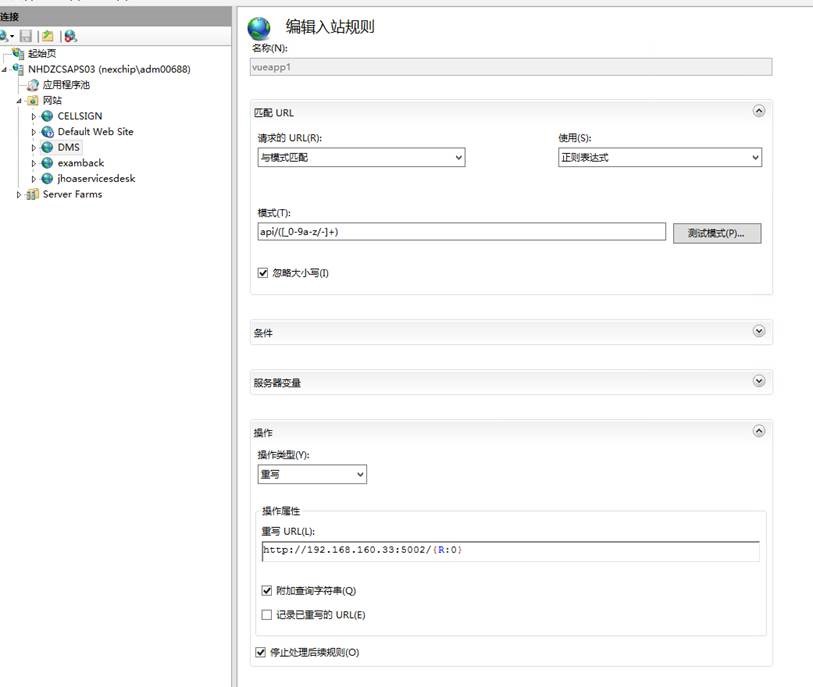Screen dimensions: 813x687
Task: Select the examback site label
Action: point(81,163)
